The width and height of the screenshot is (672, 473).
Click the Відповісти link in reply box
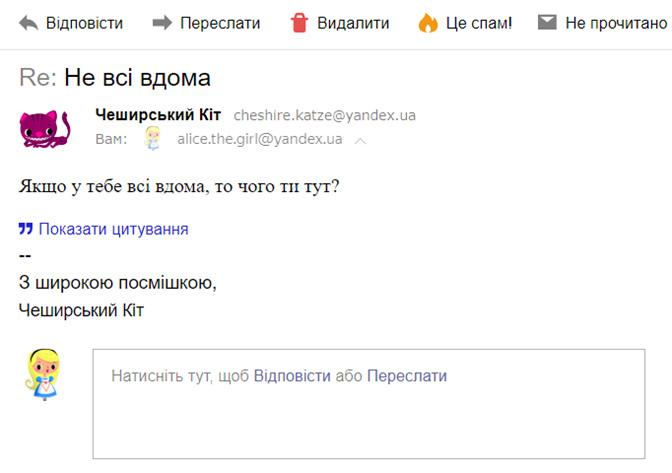(x=292, y=376)
